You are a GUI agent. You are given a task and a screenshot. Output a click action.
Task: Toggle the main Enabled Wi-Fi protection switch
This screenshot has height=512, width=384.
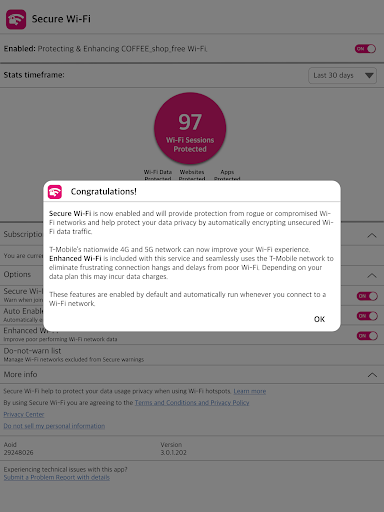365,49
